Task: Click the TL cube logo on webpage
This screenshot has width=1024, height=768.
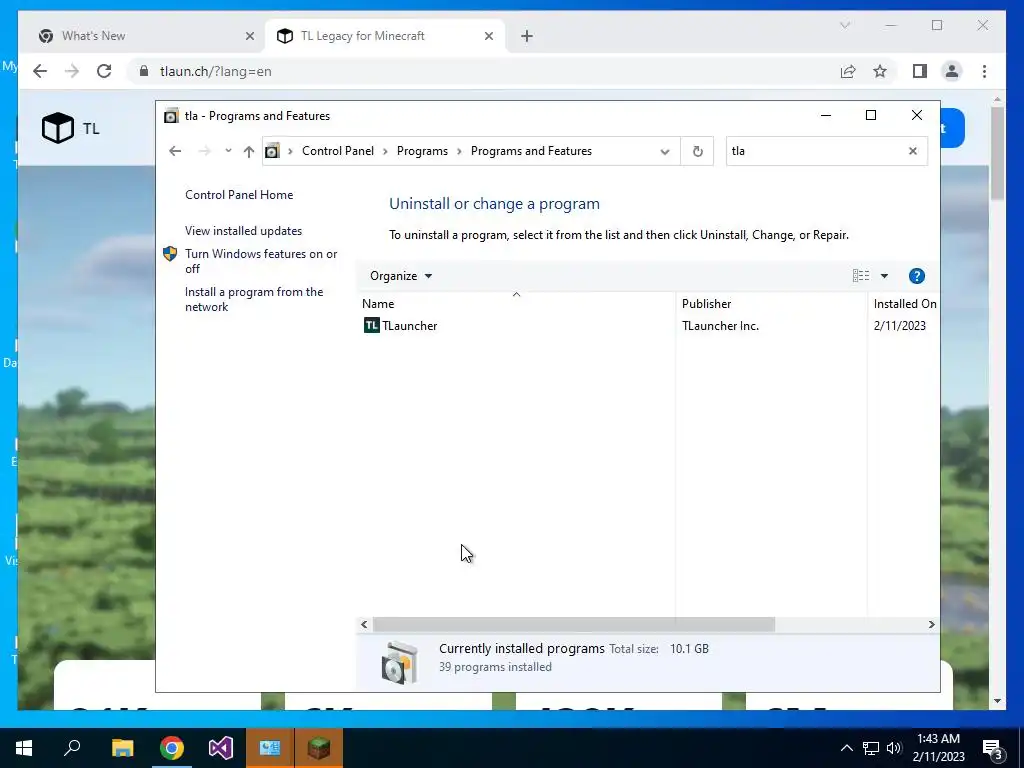Action: click(57, 127)
